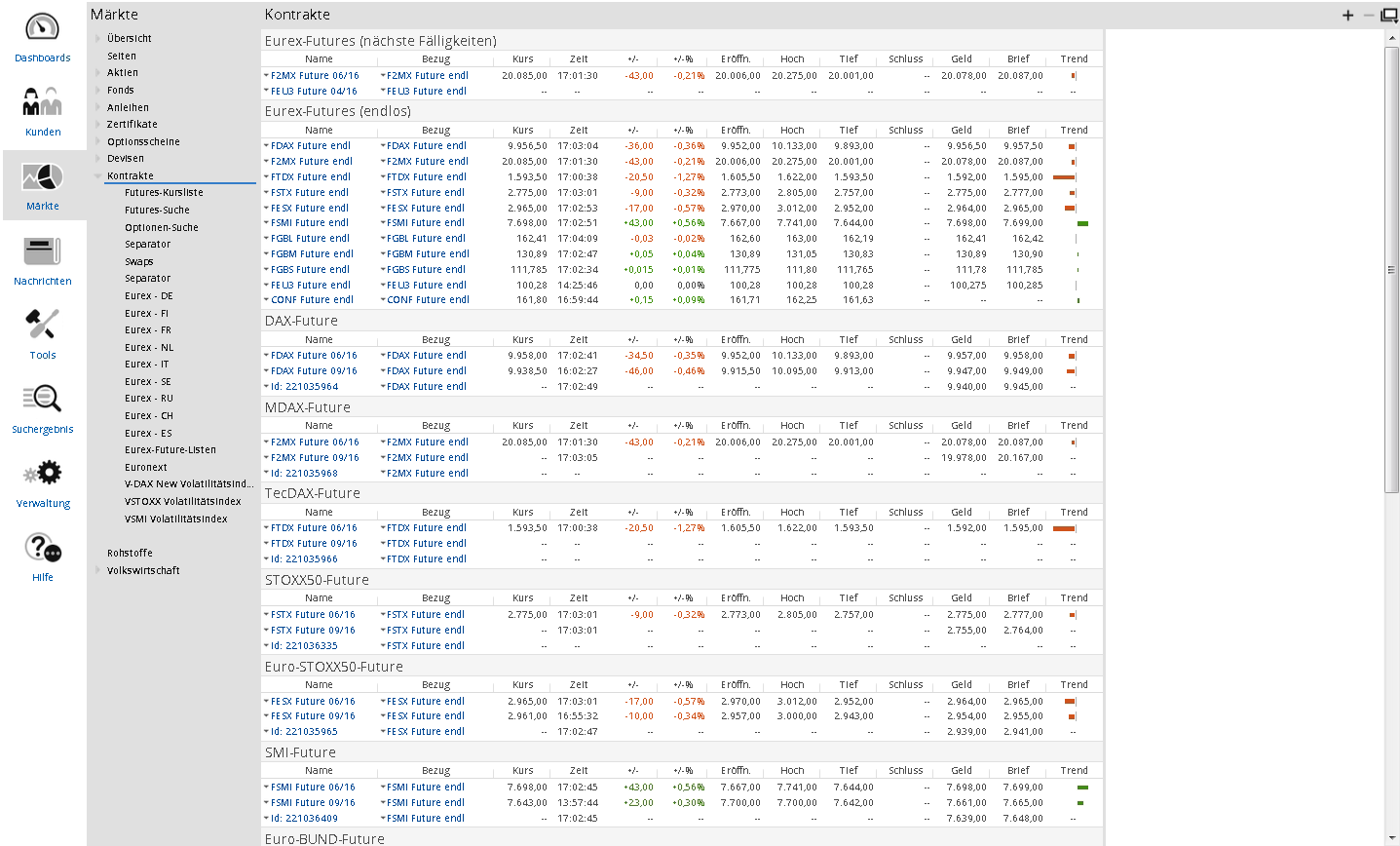Open dropdown arrow beside FDAX Future endl

click(x=266, y=146)
